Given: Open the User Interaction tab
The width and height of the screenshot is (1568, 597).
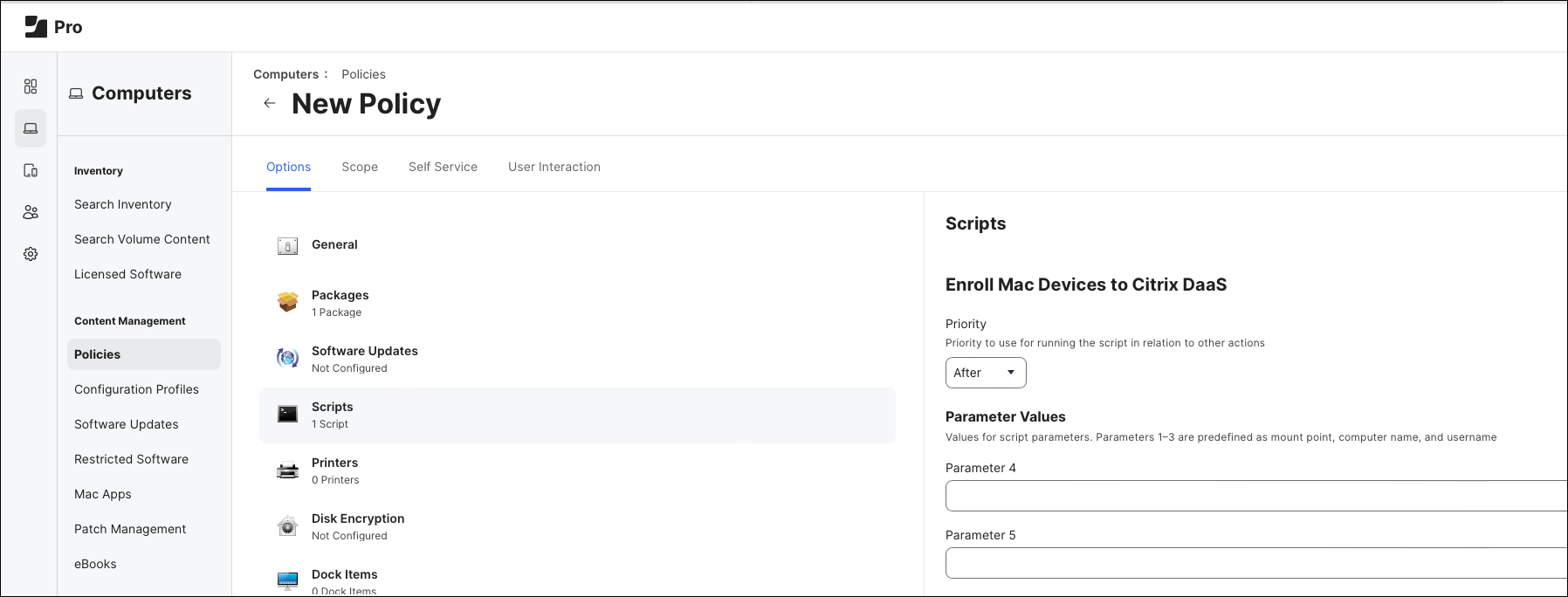Looking at the screenshot, I should [x=554, y=167].
